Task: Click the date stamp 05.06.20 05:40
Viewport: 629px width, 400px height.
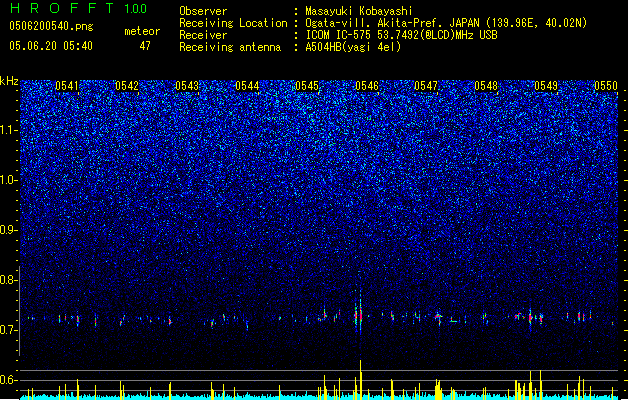Action: click(51, 46)
